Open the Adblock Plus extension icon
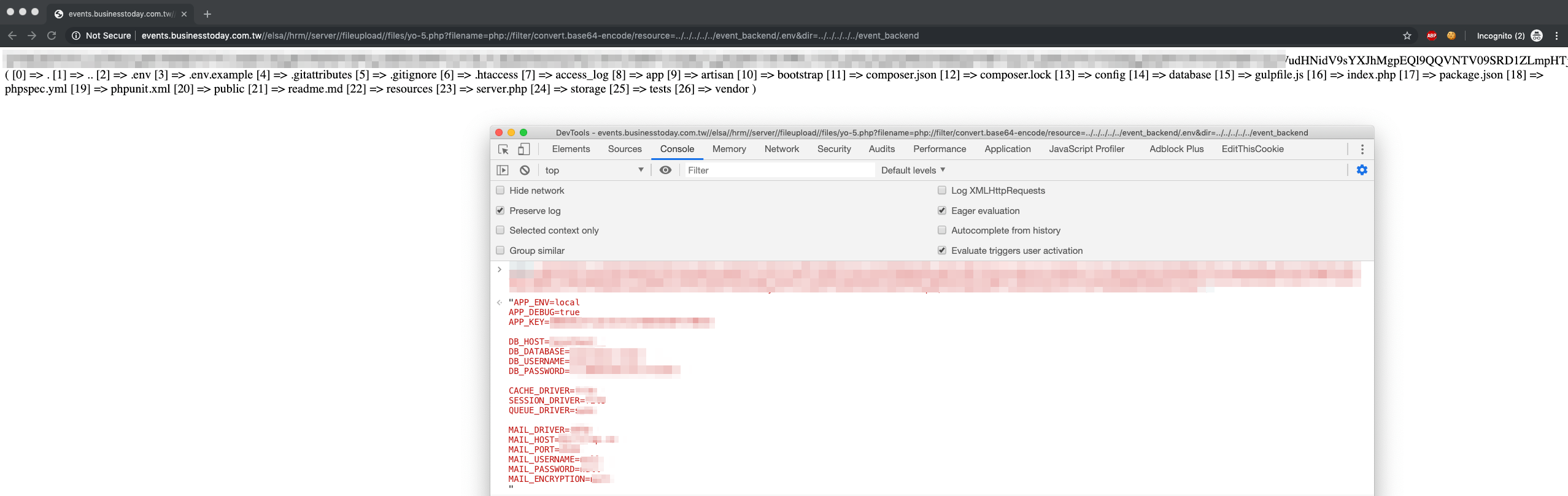 1432,36
